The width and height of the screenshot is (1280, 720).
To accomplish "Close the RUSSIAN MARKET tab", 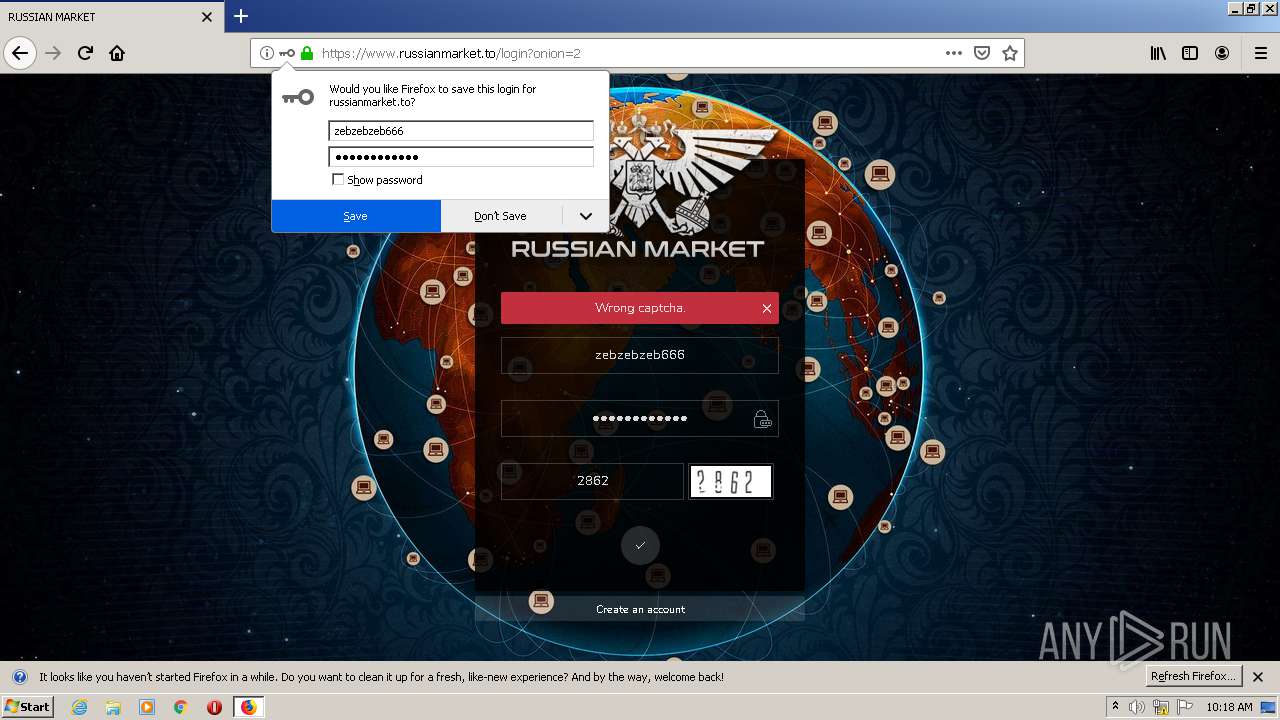I will [207, 17].
